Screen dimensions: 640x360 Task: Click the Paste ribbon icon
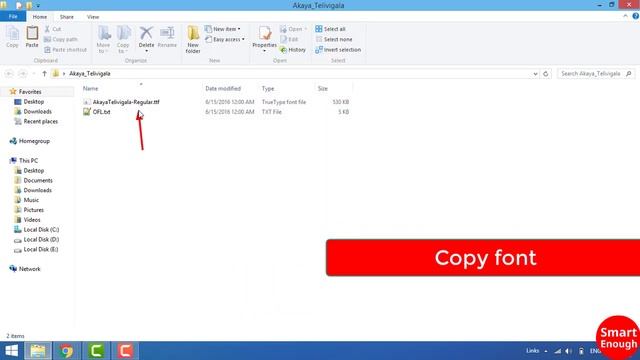32,37
